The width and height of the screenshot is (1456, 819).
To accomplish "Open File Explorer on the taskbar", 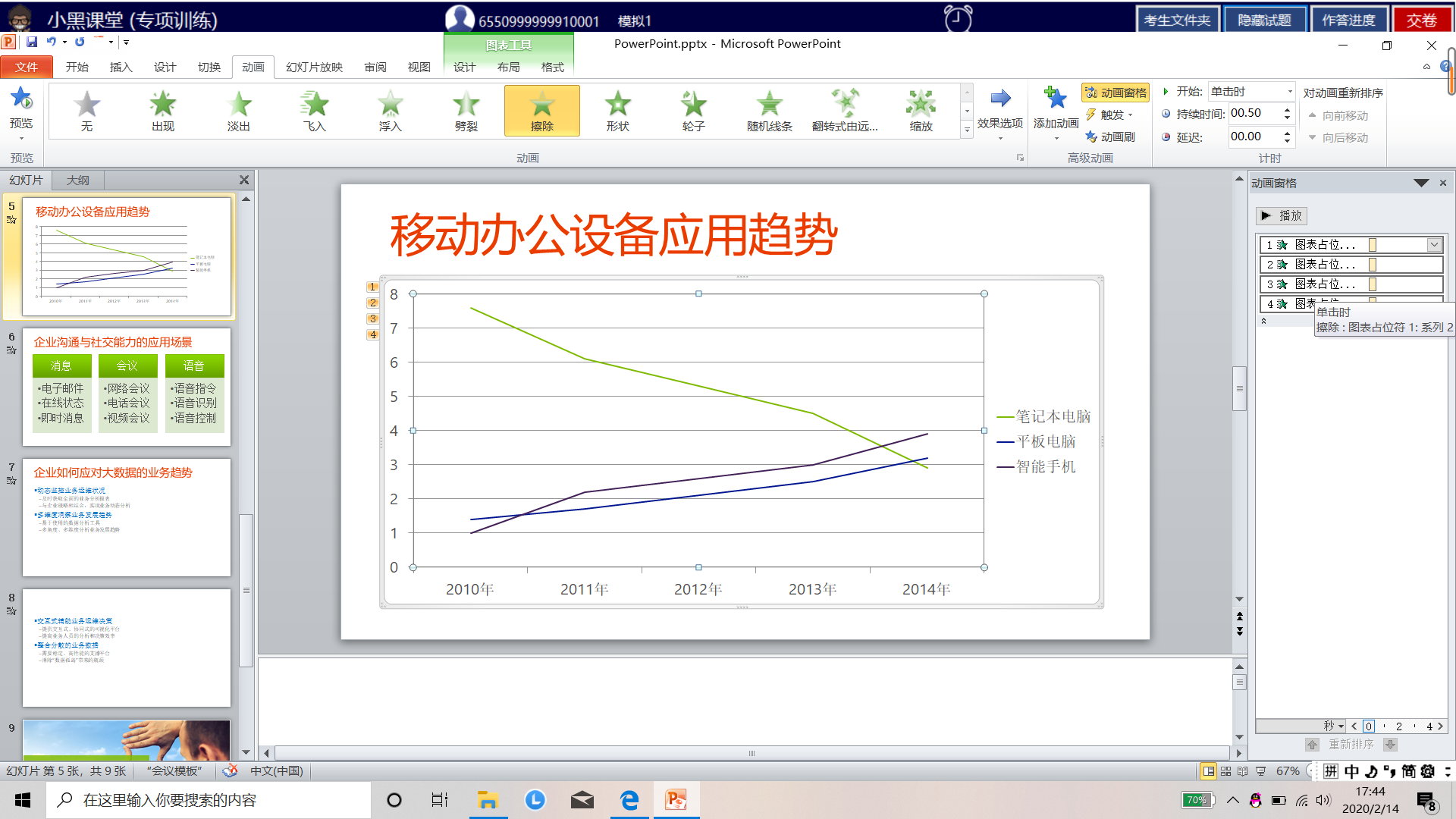I will (x=487, y=800).
